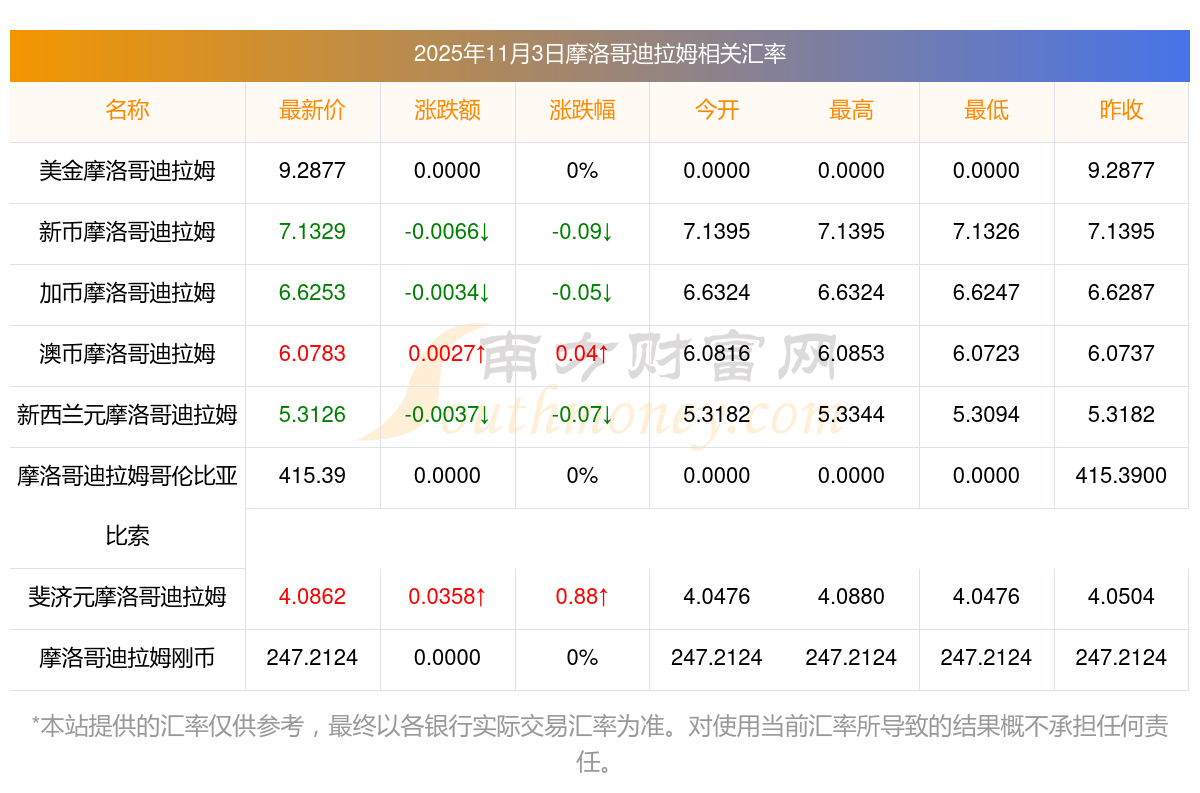
Task: Click the 最高 column header
Action: [x=851, y=110]
